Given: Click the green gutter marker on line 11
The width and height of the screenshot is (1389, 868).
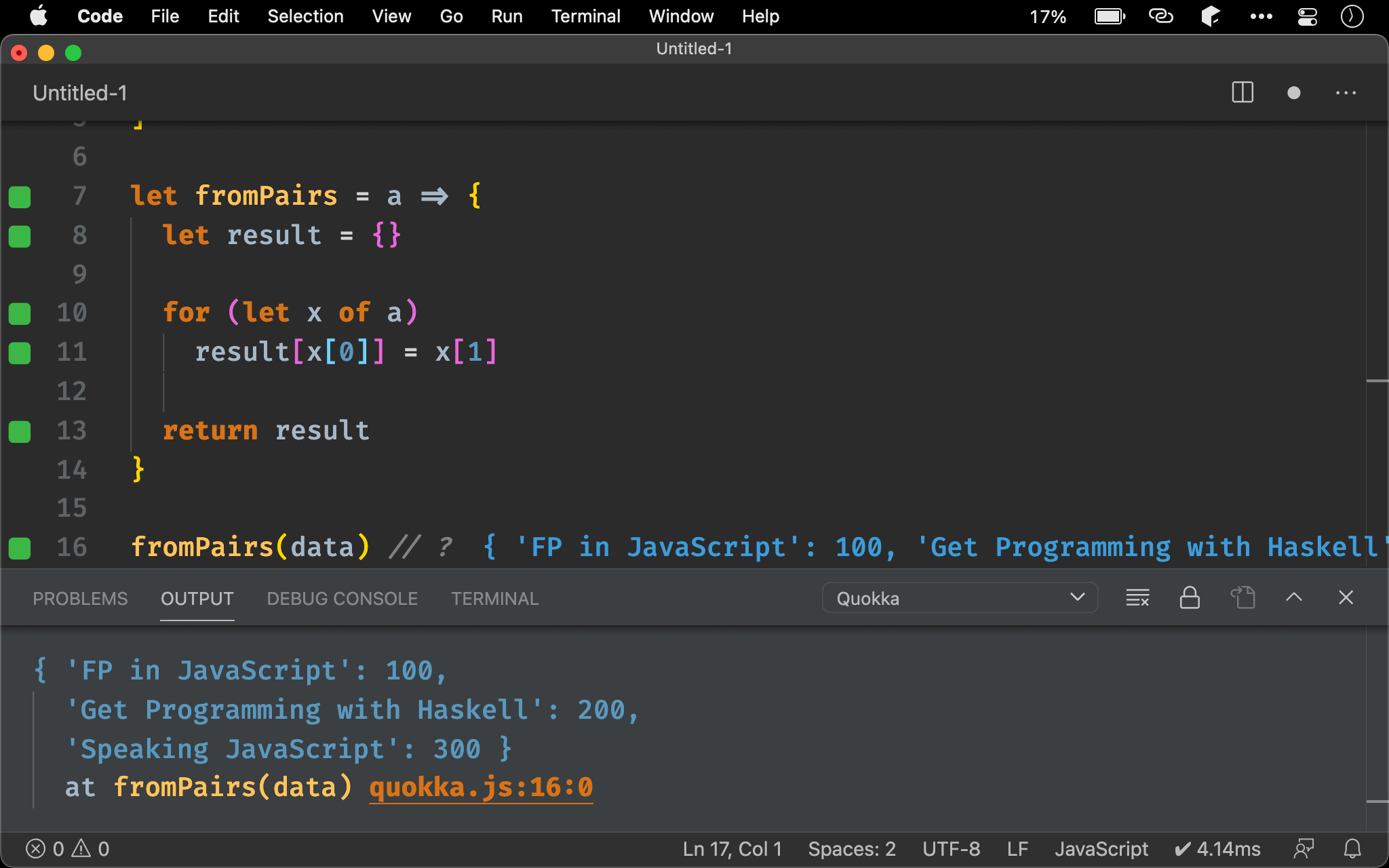Looking at the screenshot, I should point(20,353).
